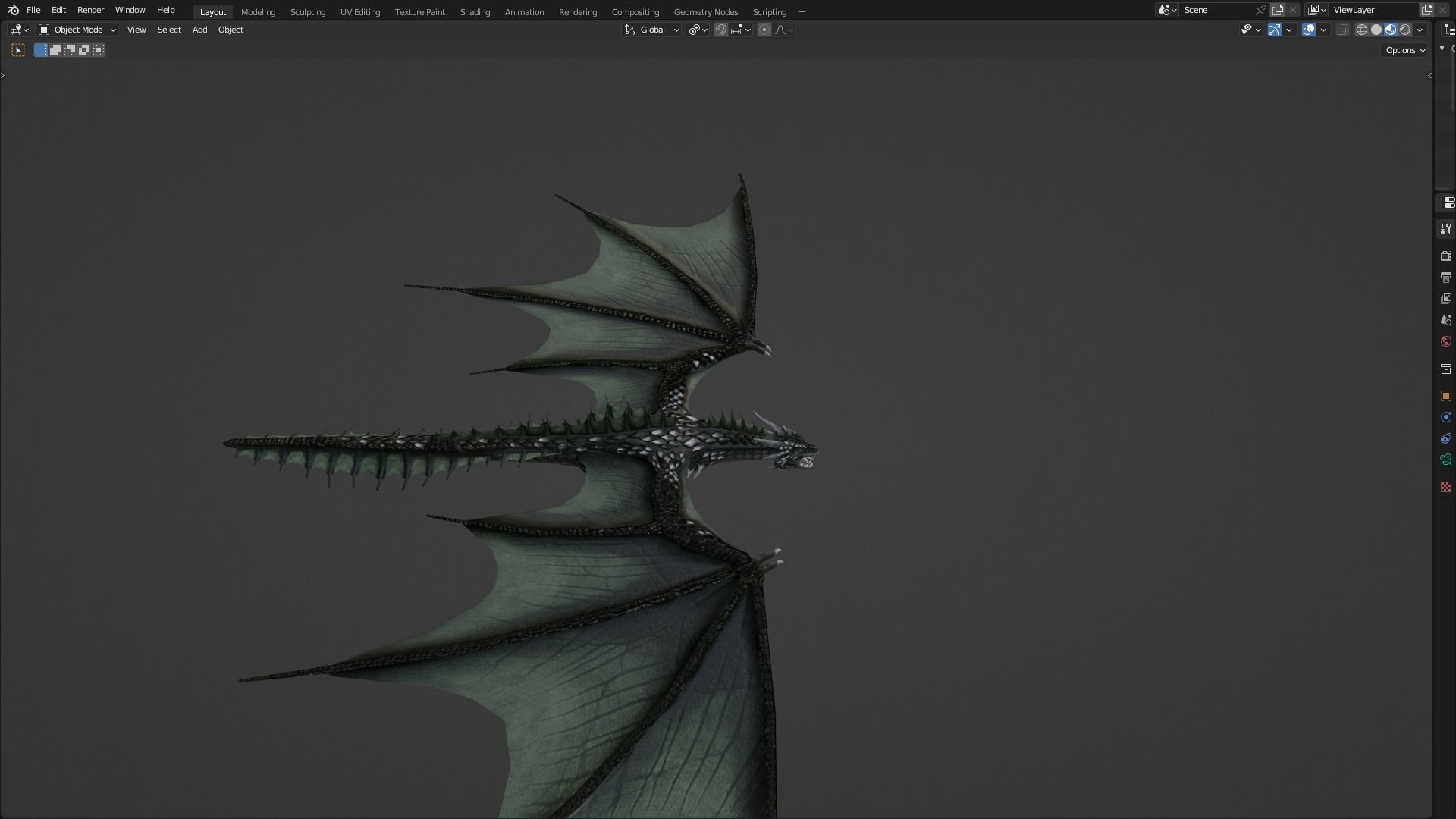Screen dimensions: 1456x819
Task: Add a new view layer
Action: coord(1427,10)
